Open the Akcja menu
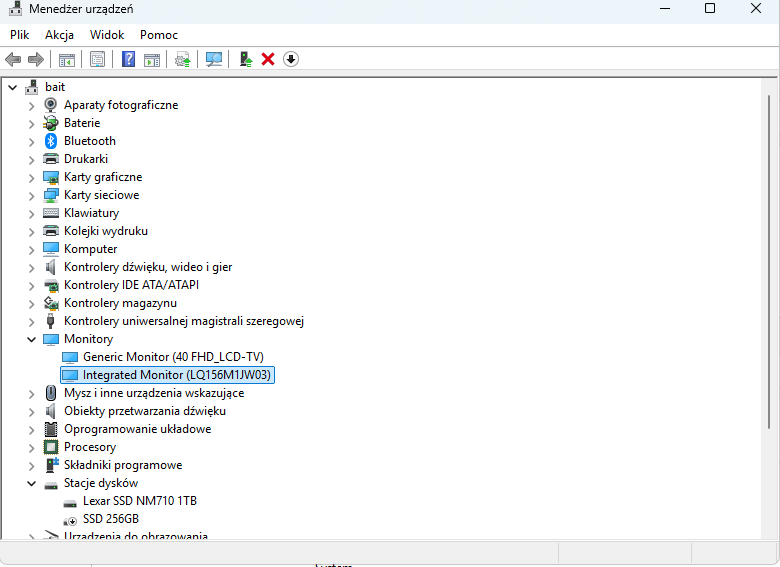Image resolution: width=780 pixels, height=567 pixels. 59,35
